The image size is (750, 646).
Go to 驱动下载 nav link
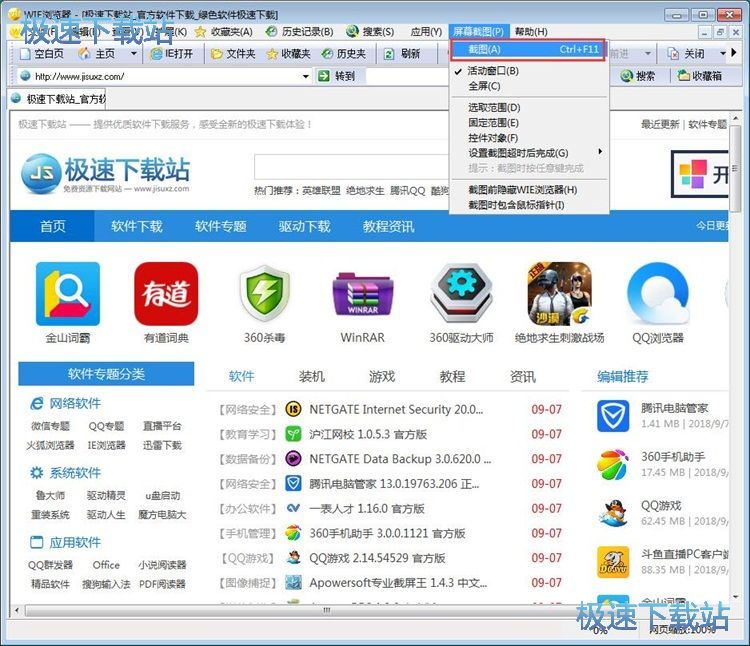[305, 226]
